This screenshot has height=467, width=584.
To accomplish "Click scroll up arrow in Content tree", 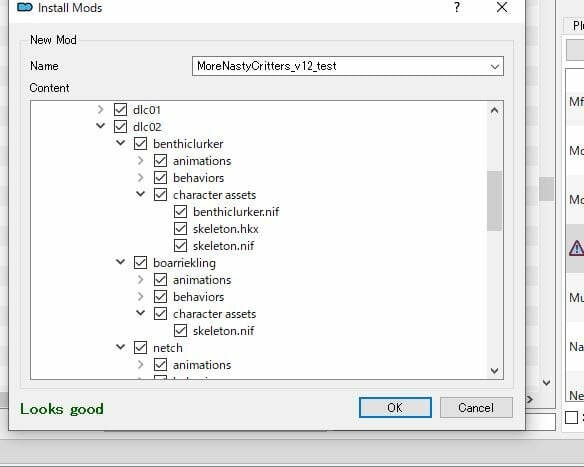I will pos(495,110).
